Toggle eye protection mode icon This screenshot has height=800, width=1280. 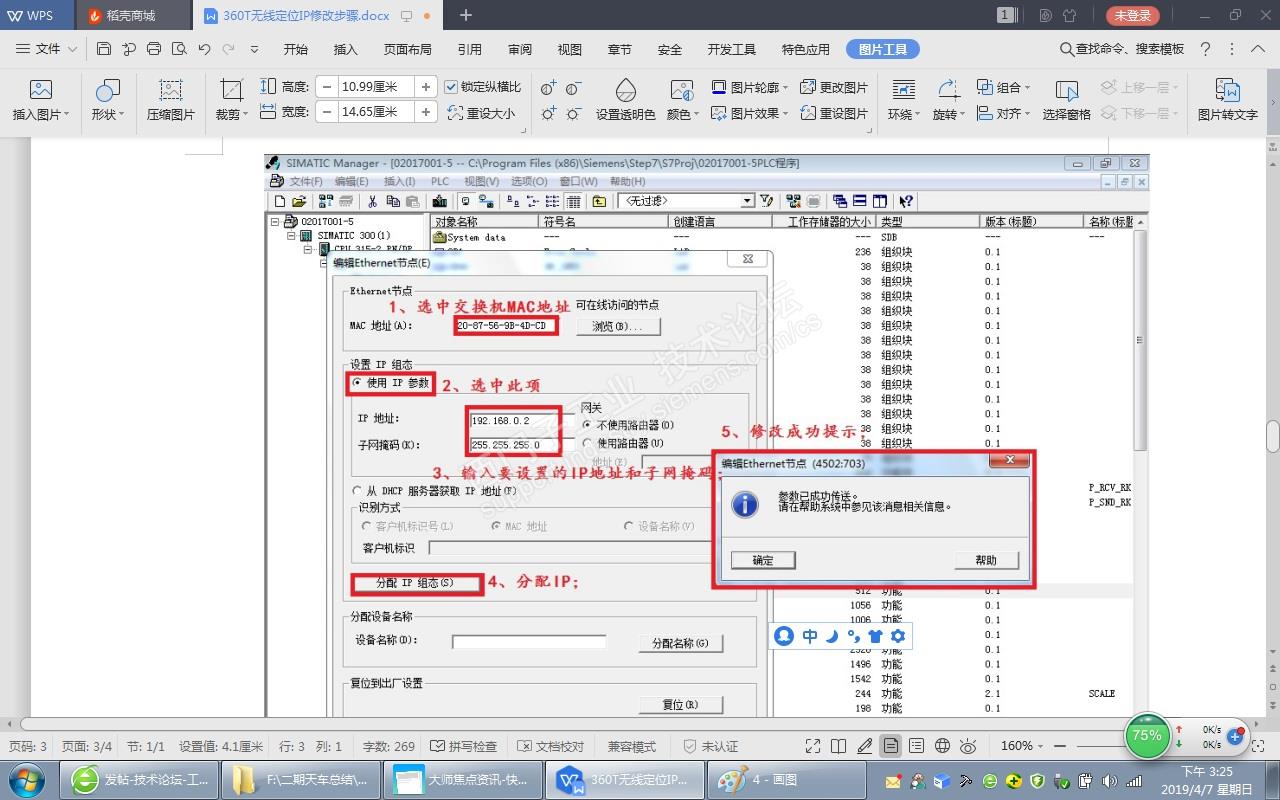click(968, 746)
